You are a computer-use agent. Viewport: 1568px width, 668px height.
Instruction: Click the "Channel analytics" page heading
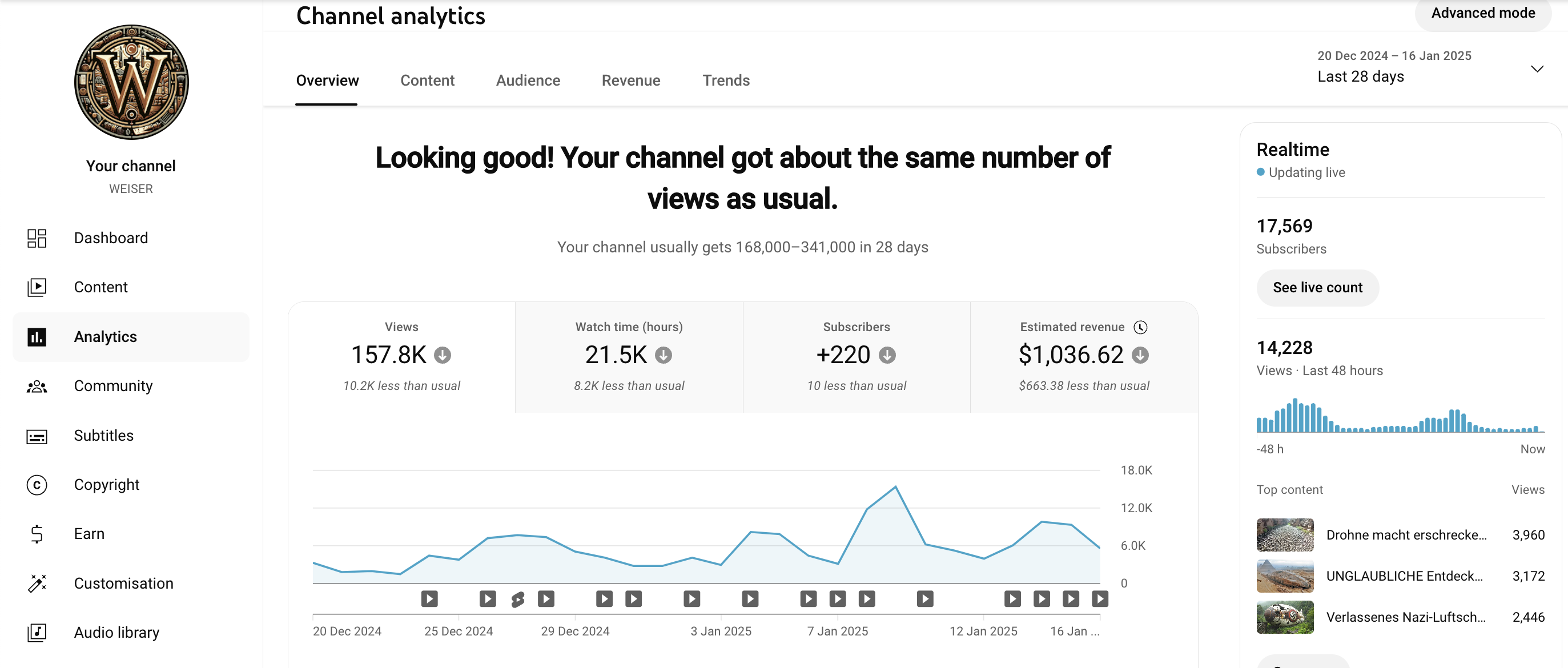[390, 16]
